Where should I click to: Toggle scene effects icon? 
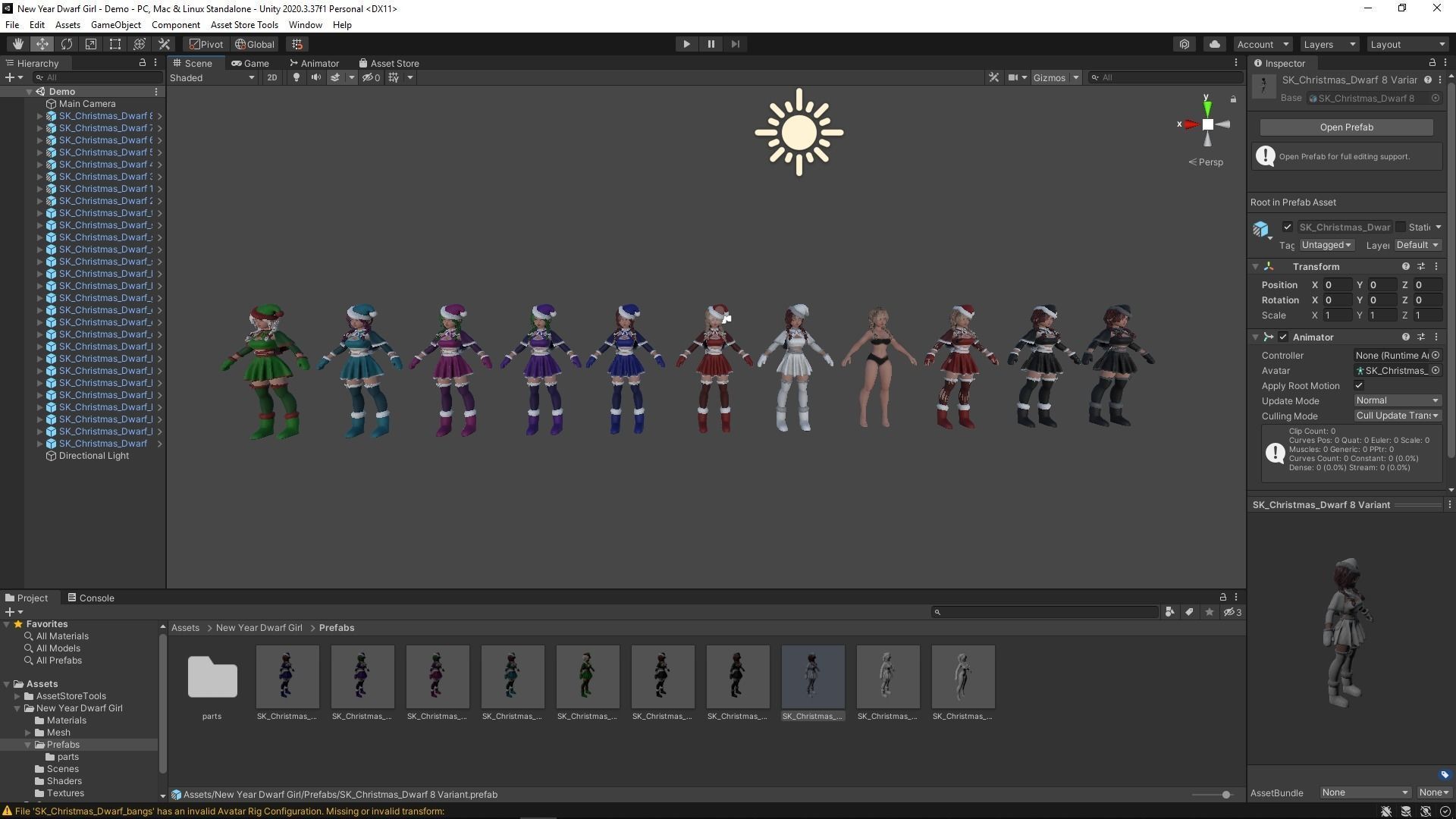(x=334, y=77)
